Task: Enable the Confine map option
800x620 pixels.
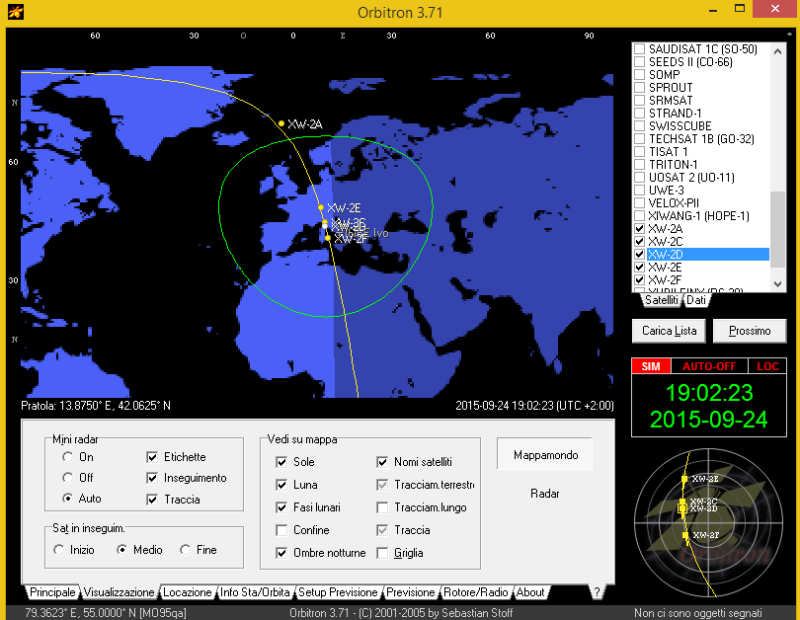Action: (x=281, y=530)
